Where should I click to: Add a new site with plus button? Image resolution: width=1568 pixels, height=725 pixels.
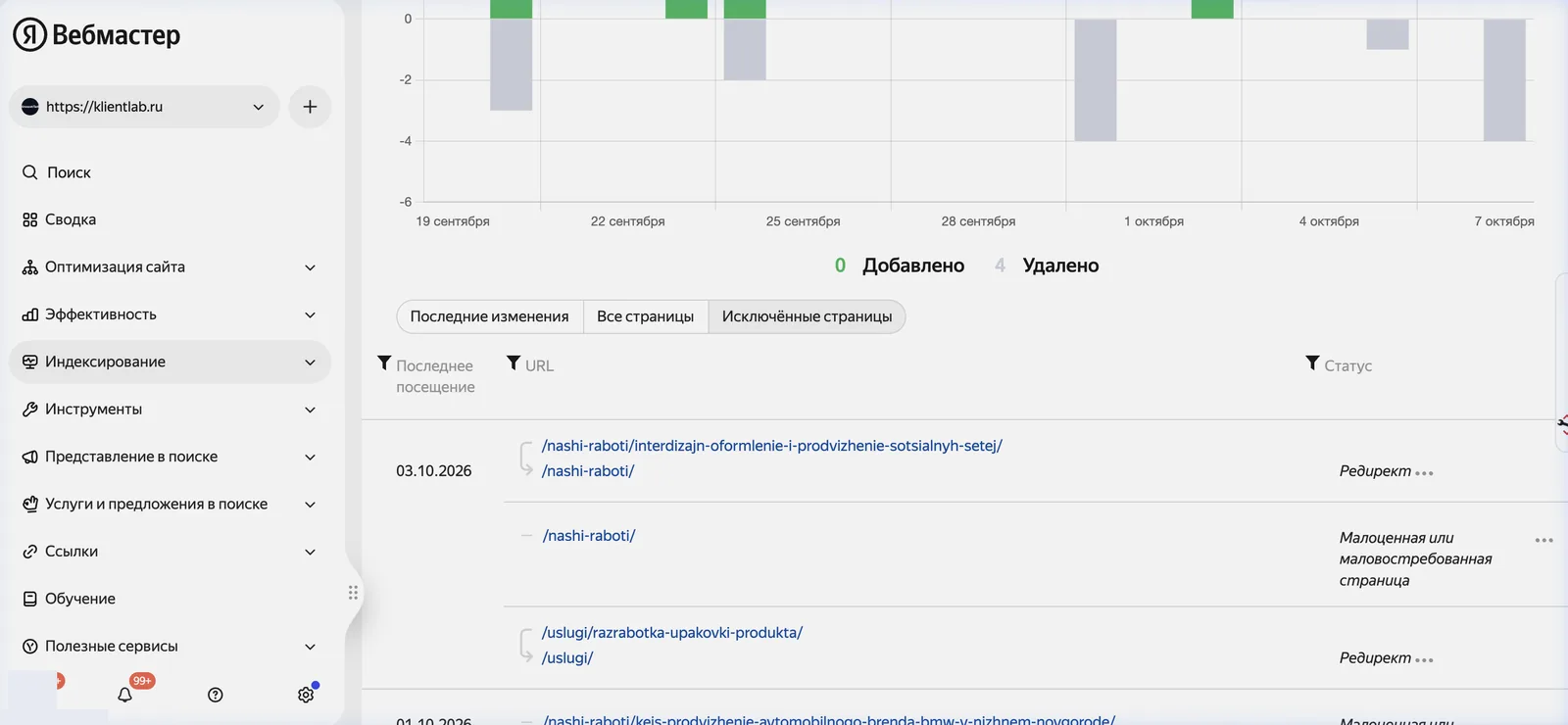[x=310, y=107]
